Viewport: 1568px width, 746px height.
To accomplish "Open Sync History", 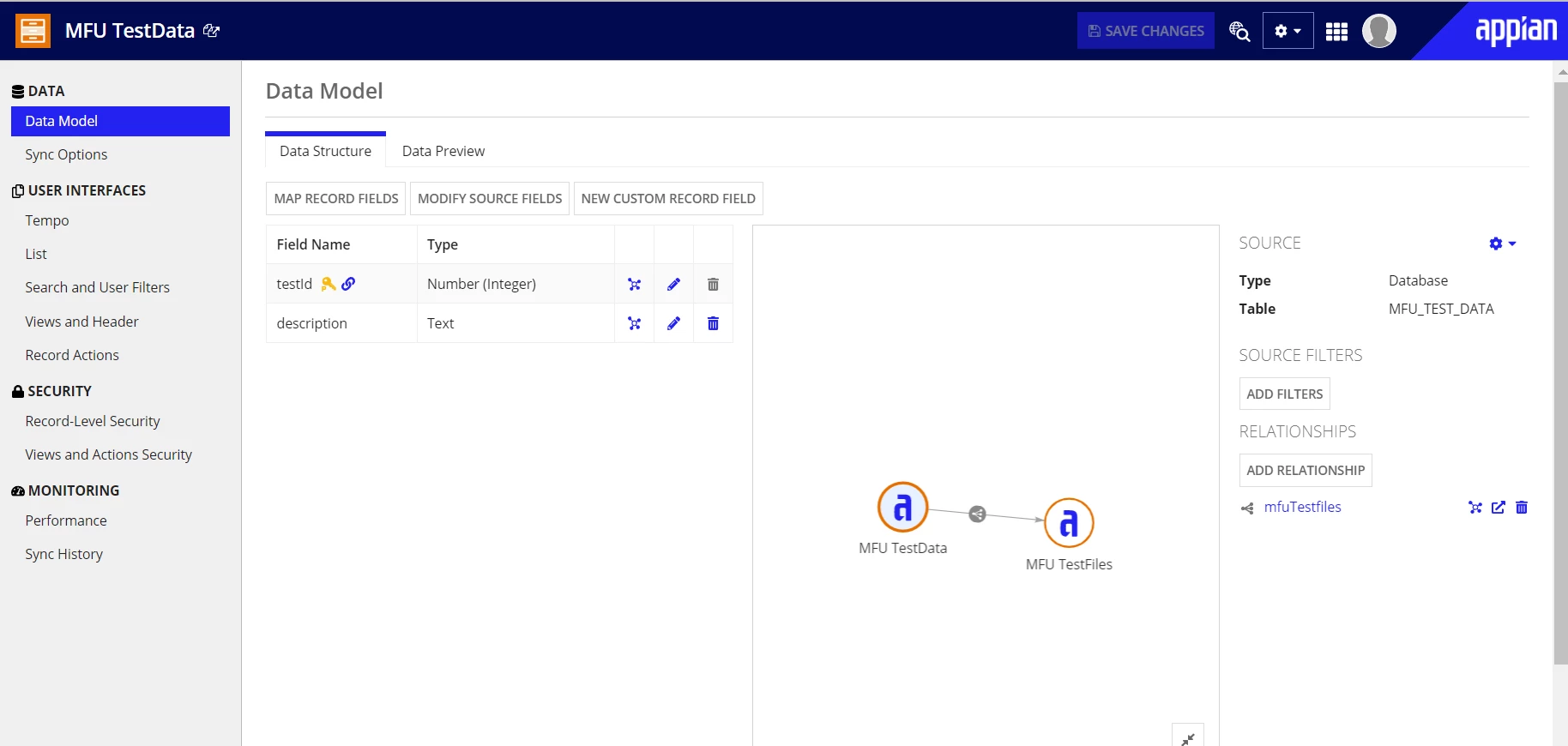I will [64, 554].
